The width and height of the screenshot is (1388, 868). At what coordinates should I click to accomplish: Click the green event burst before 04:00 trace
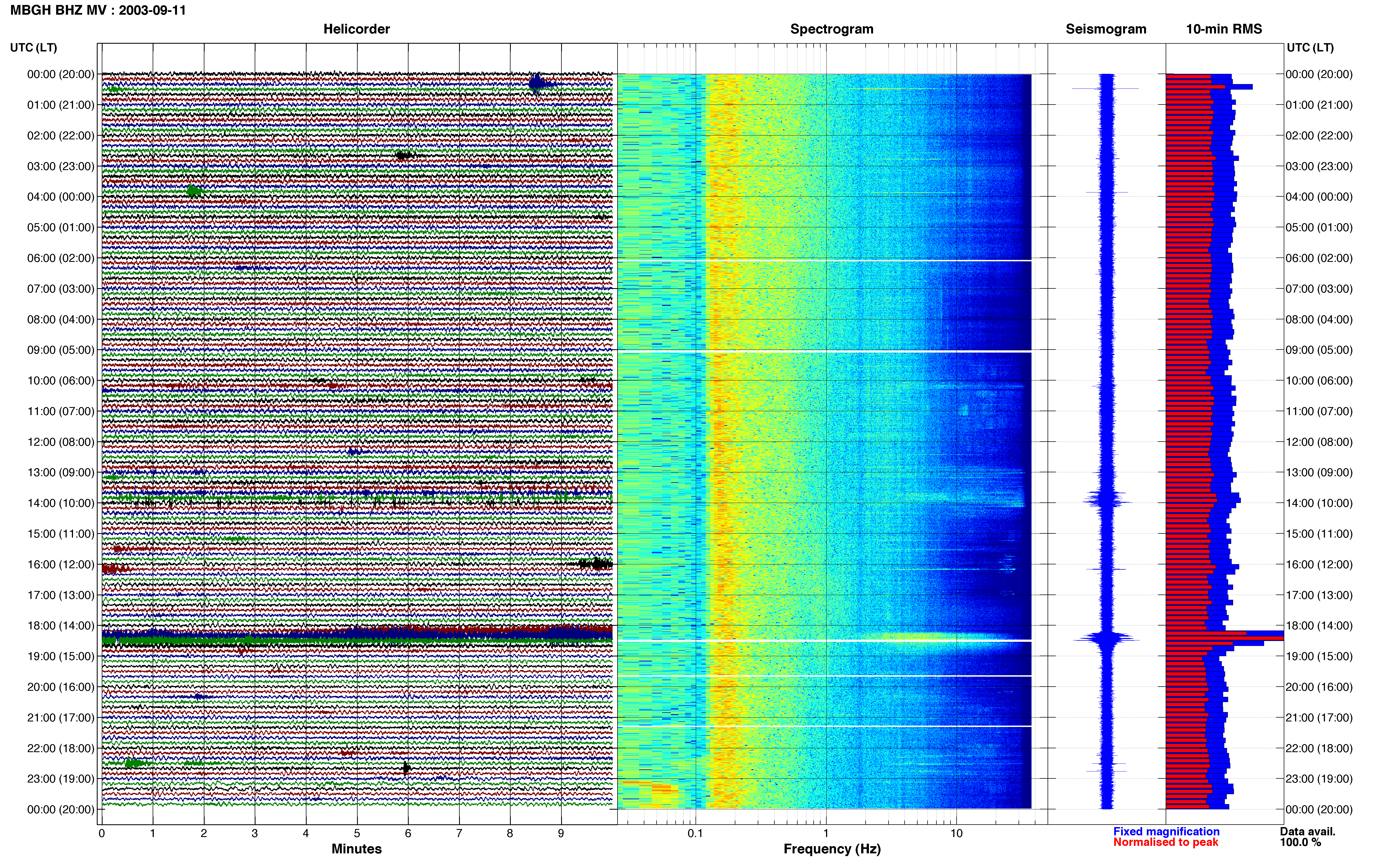pyautogui.click(x=195, y=191)
